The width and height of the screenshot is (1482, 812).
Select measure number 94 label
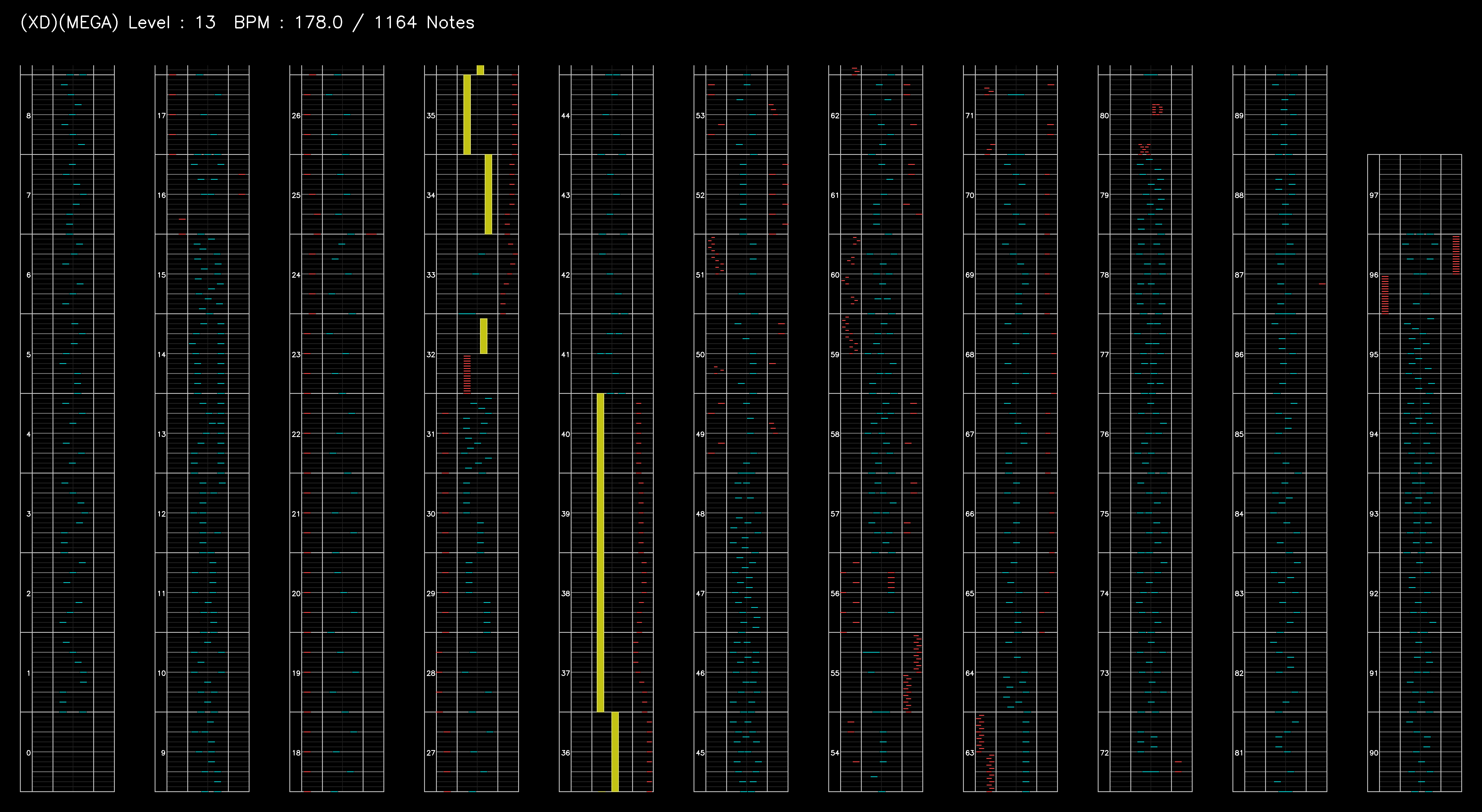[x=1373, y=434]
